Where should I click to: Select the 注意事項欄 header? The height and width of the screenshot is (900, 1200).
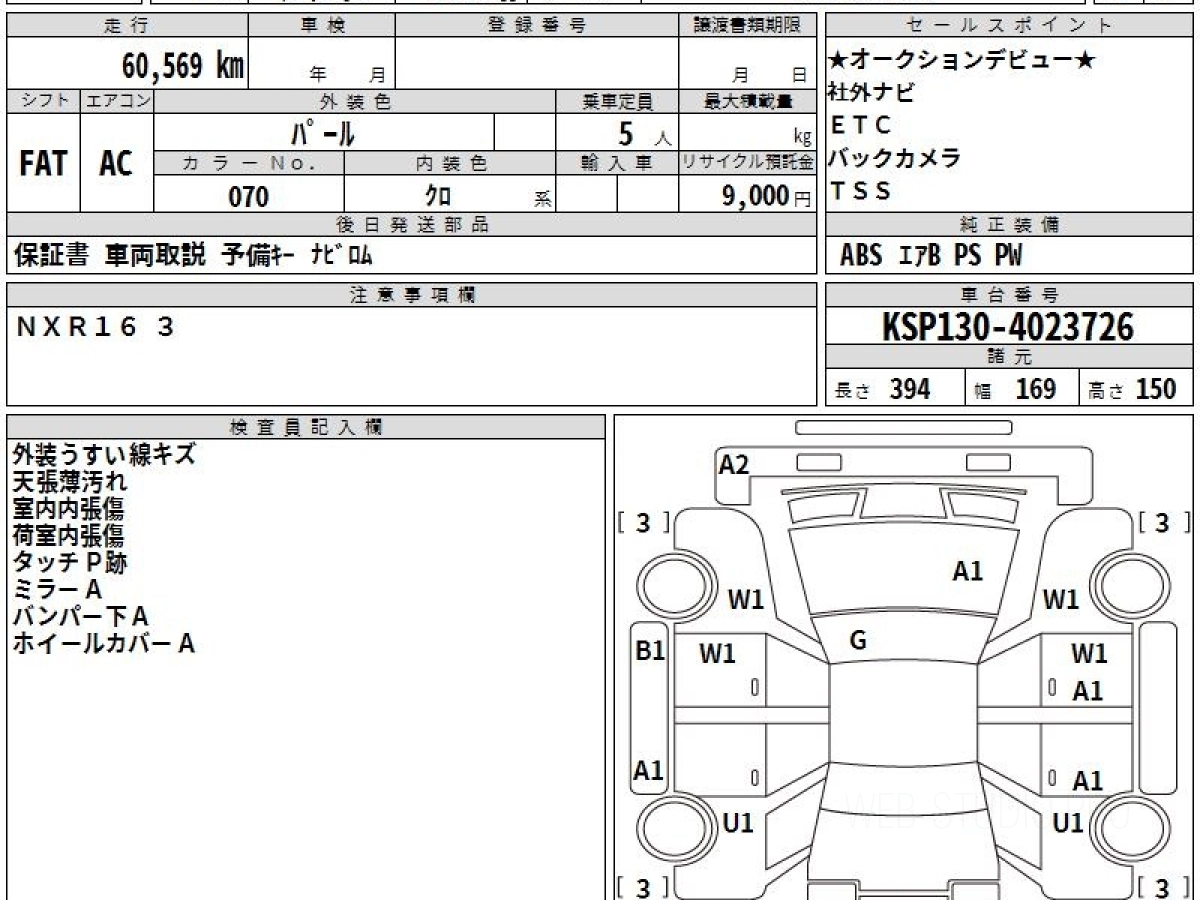(x=412, y=294)
